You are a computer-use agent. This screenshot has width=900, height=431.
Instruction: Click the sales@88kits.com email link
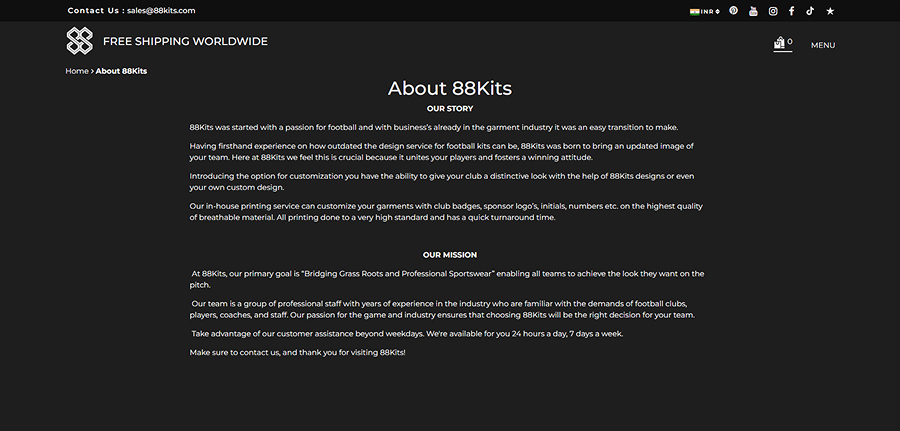pos(161,10)
